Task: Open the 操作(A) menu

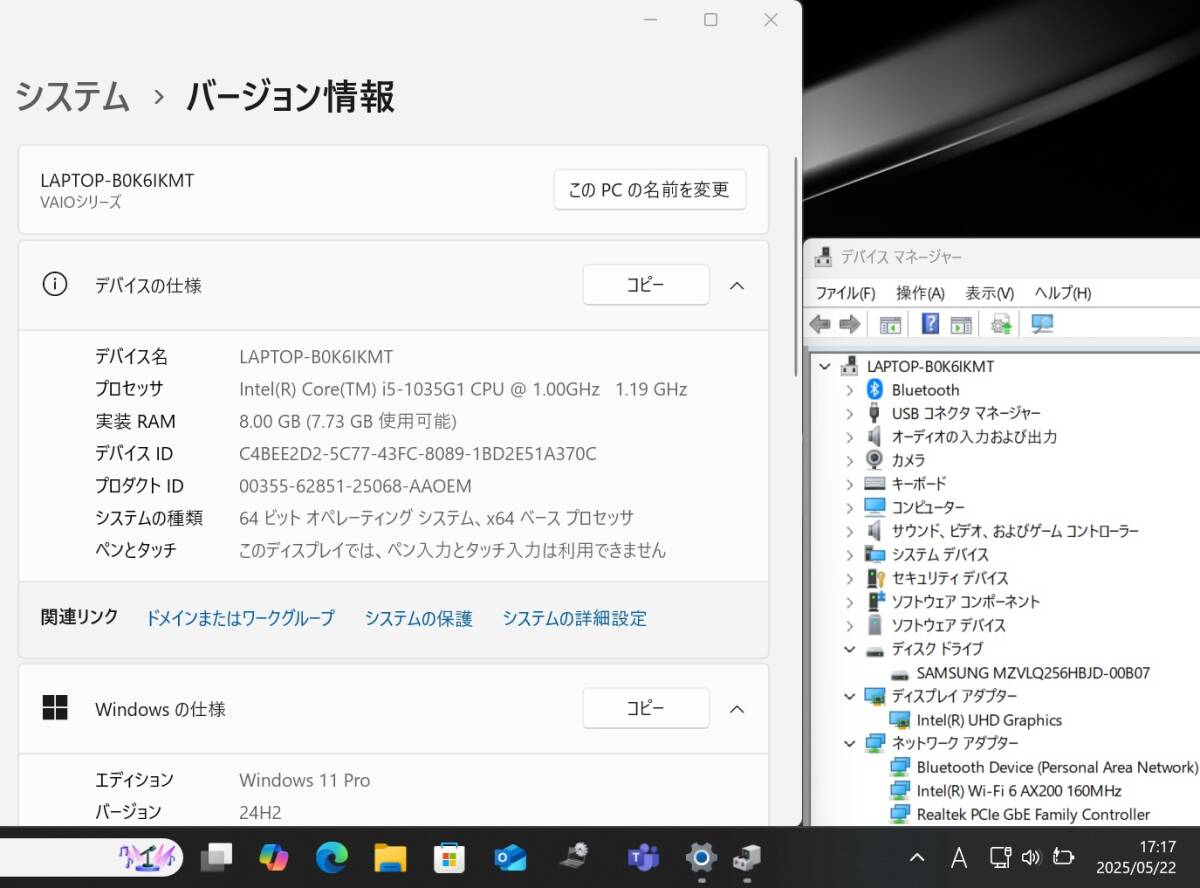Action: point(920,293)
